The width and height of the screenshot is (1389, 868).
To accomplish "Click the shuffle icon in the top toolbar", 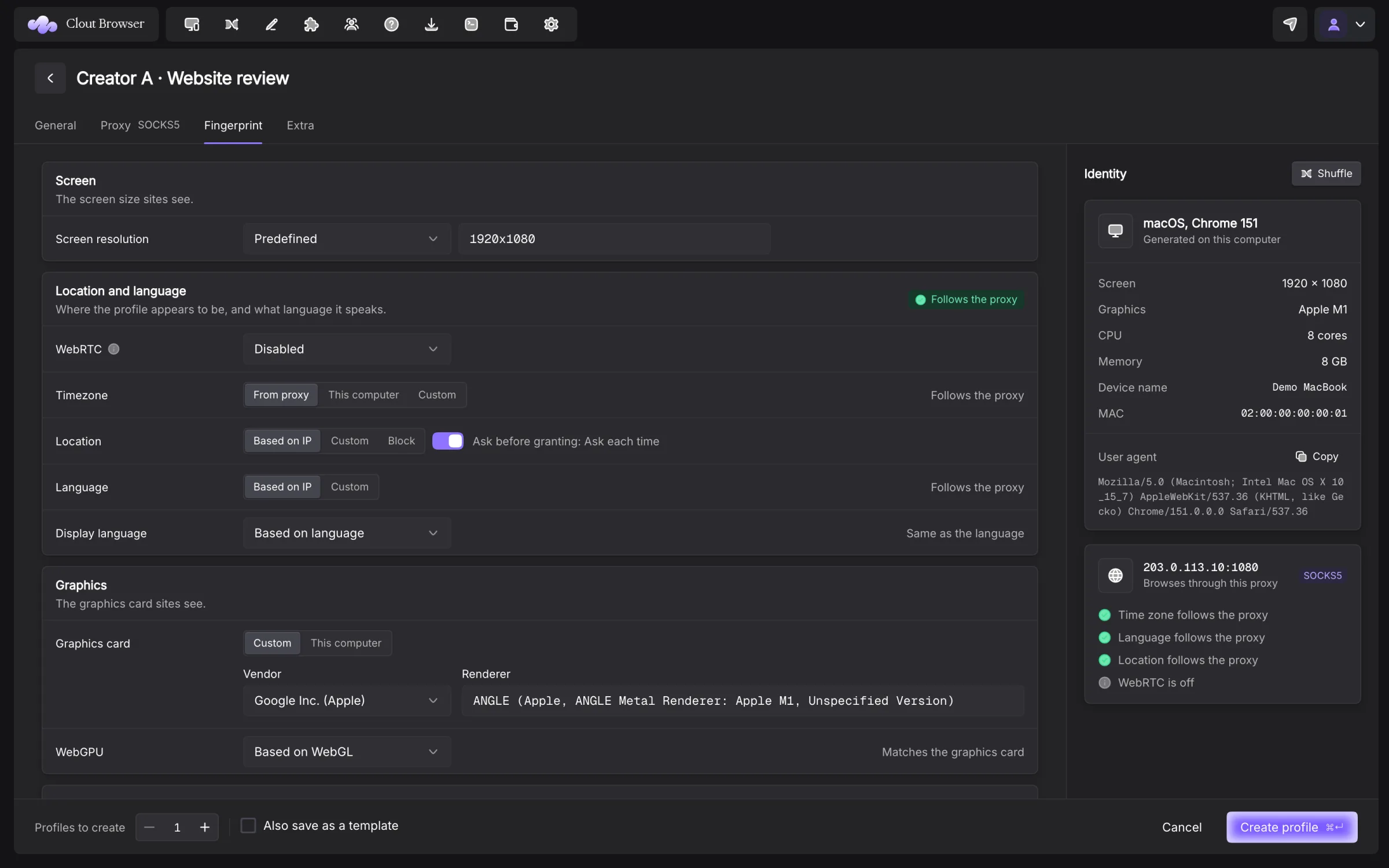I will coord(231,24).
